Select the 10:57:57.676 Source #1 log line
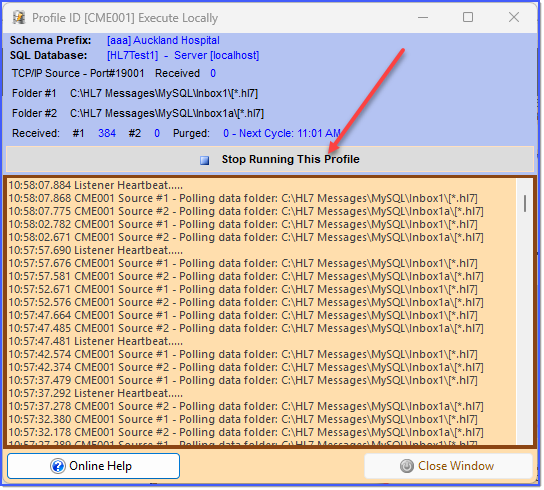 point(243,263)
